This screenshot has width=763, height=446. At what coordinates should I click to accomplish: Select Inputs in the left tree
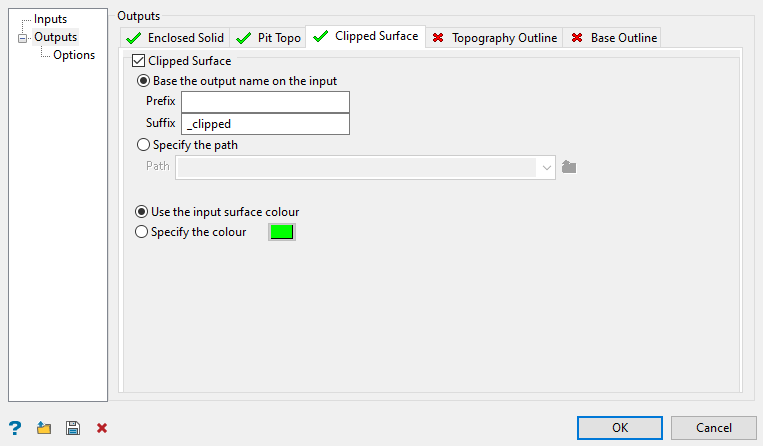51,19
